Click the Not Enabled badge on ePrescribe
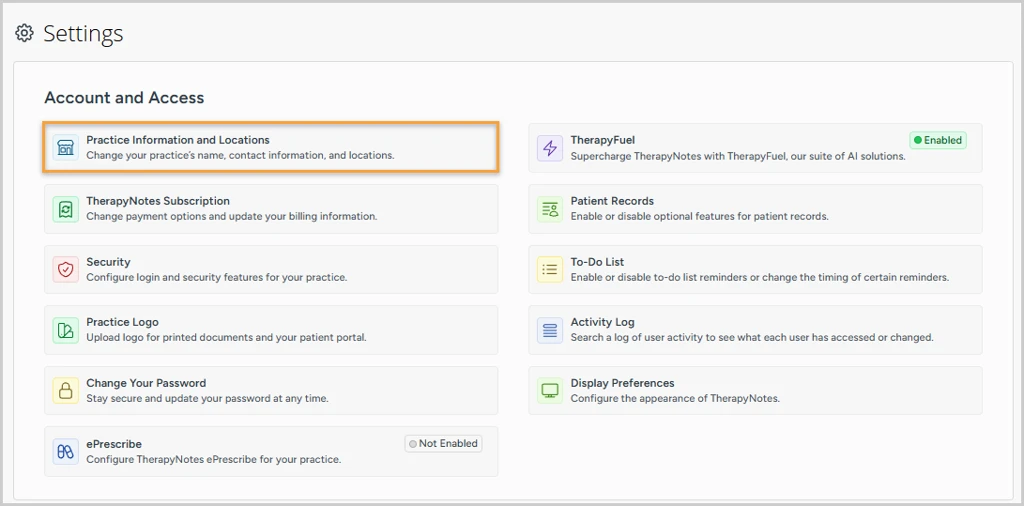The image size is (1024, 506). 443,443
